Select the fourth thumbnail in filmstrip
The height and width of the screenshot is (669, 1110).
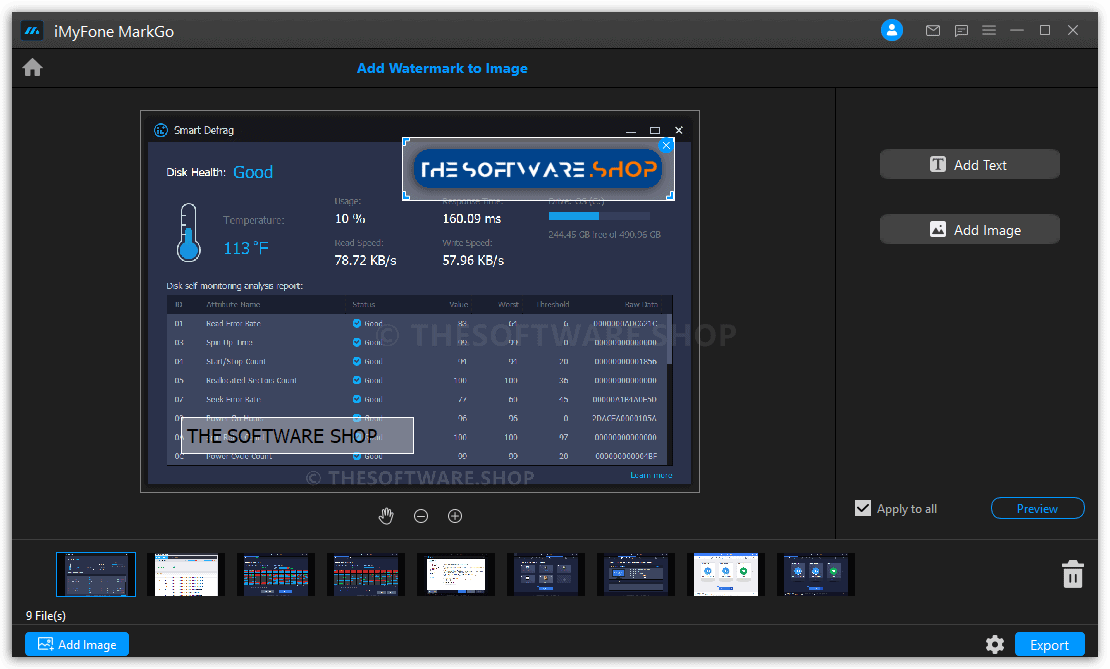[x=366, y=574]
